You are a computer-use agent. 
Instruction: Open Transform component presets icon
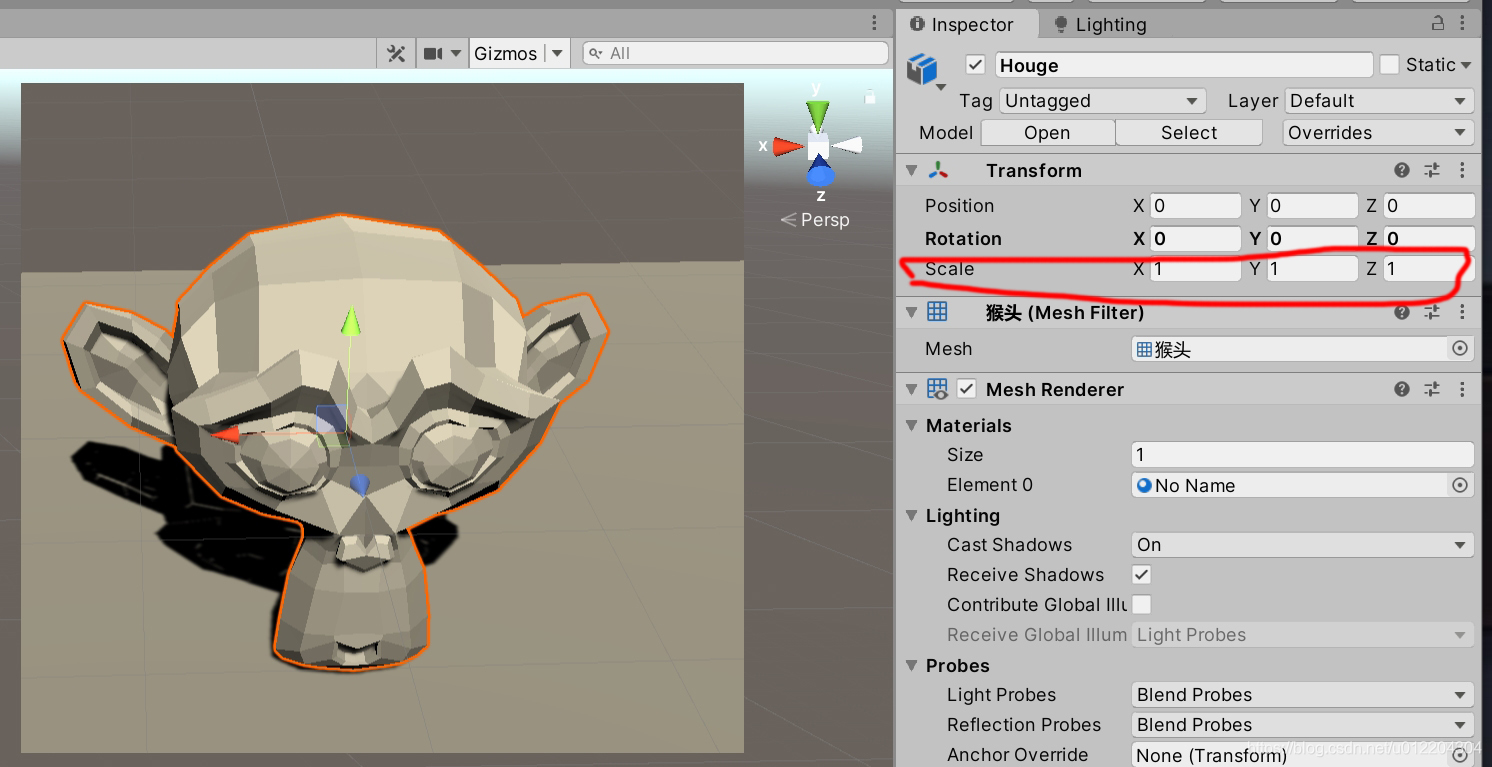pyautogui.click(x=1432, y=170)
